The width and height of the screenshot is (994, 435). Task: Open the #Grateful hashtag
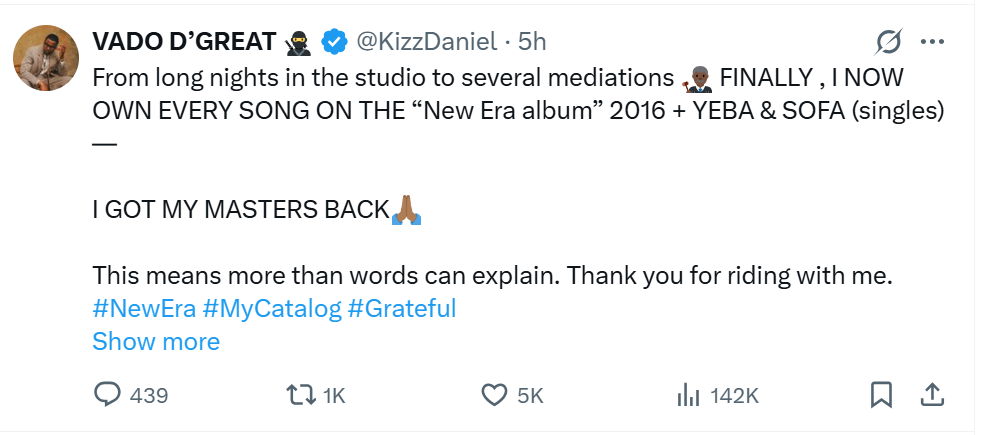(401, 308)
